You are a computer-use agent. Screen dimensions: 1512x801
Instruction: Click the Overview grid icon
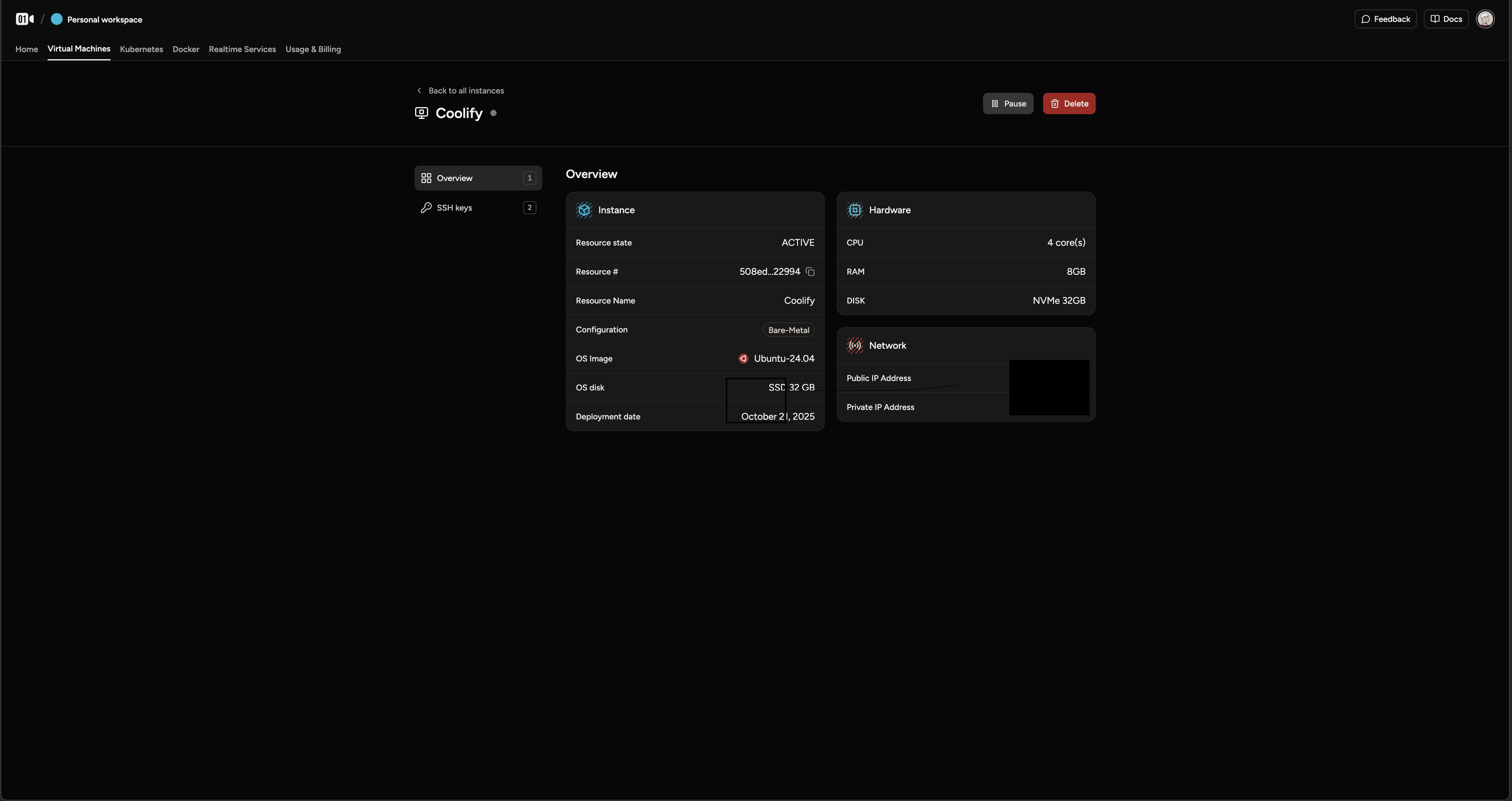click(x=426, y=178)
